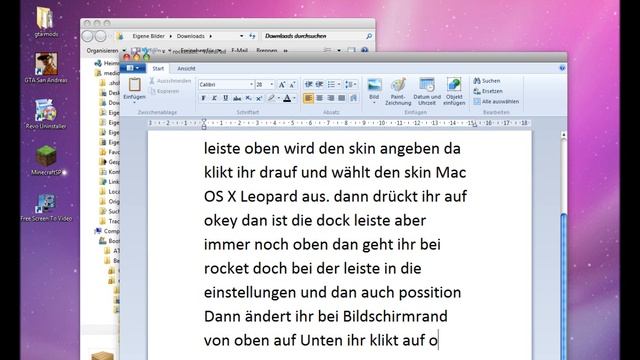Click the refresh icon in Explorer address bar
The image size is (640, 360).
click(x=252, y=36)
